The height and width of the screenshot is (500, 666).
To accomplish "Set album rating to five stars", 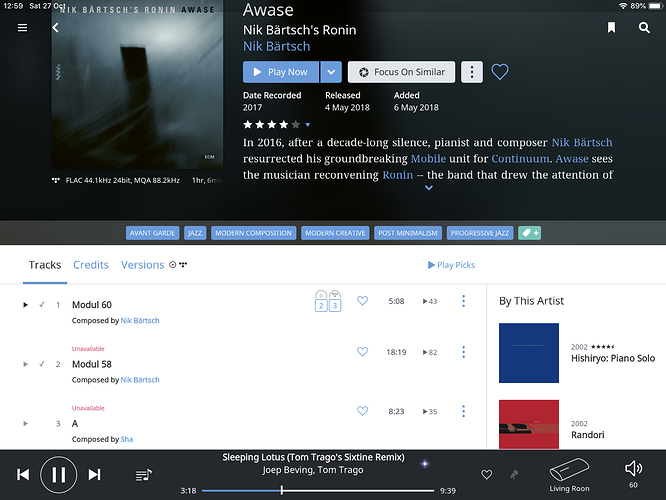I will coord(296,124).
